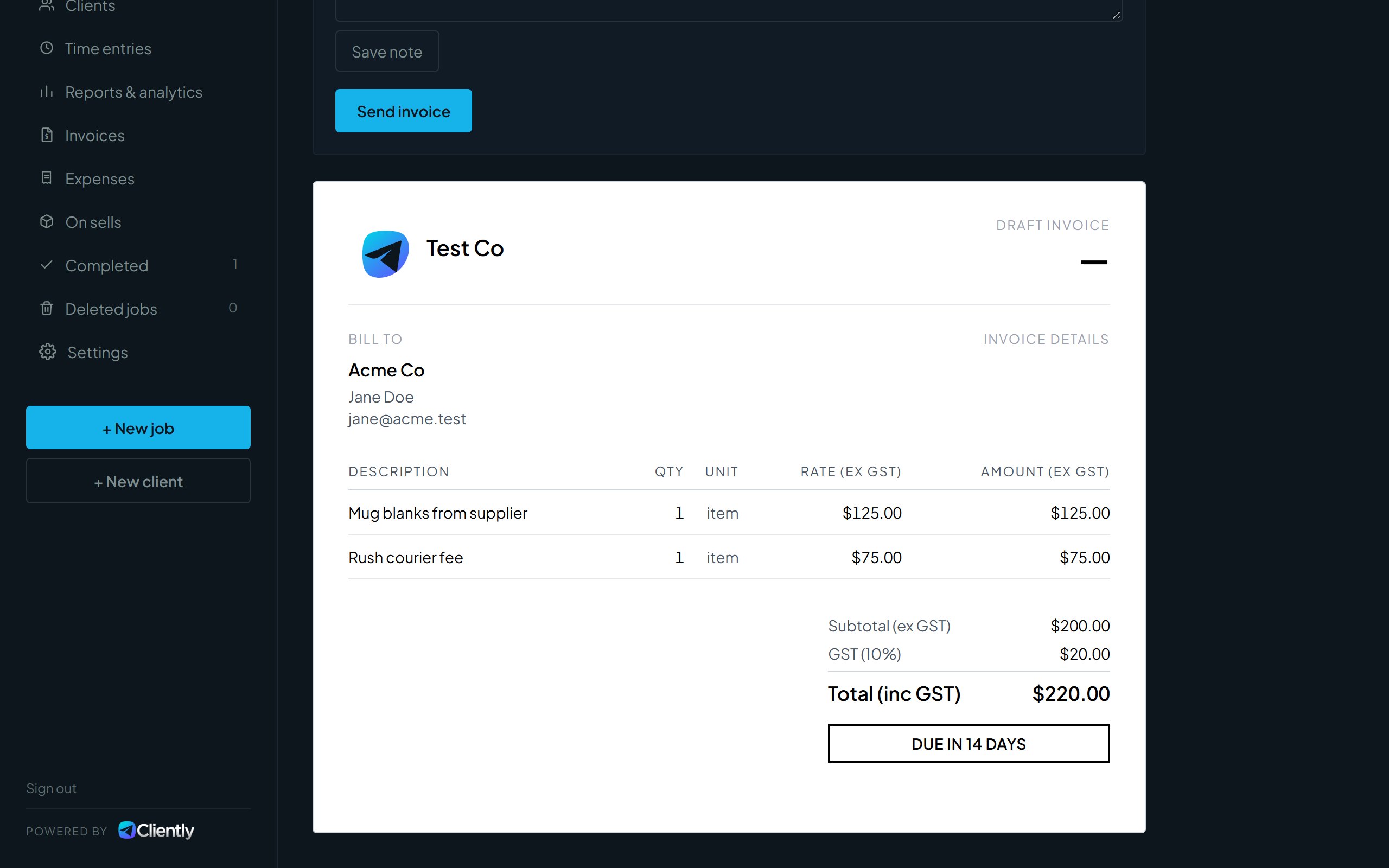
Task: Click the 'Subtotal (ex GST)' label
Action: [889, 626]
